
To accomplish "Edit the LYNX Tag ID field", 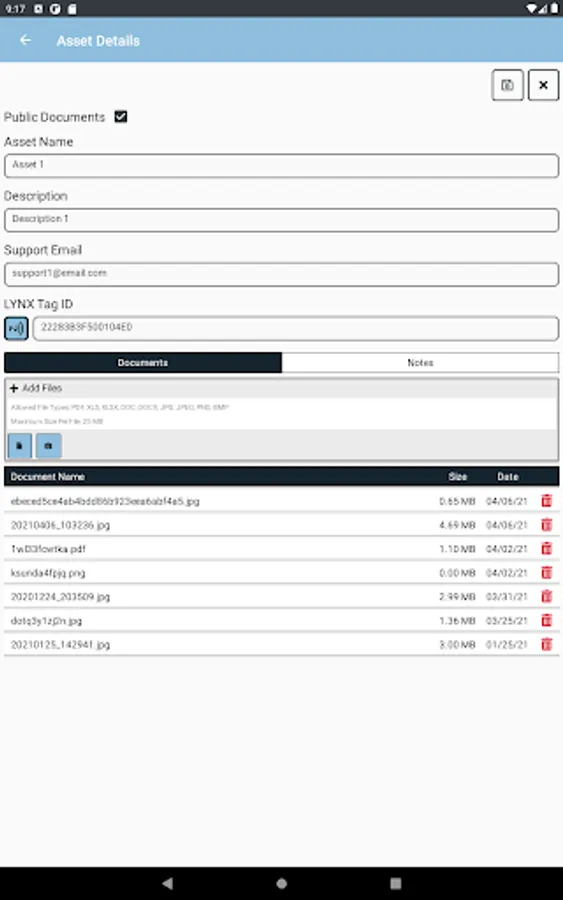I will coord(296,328).
